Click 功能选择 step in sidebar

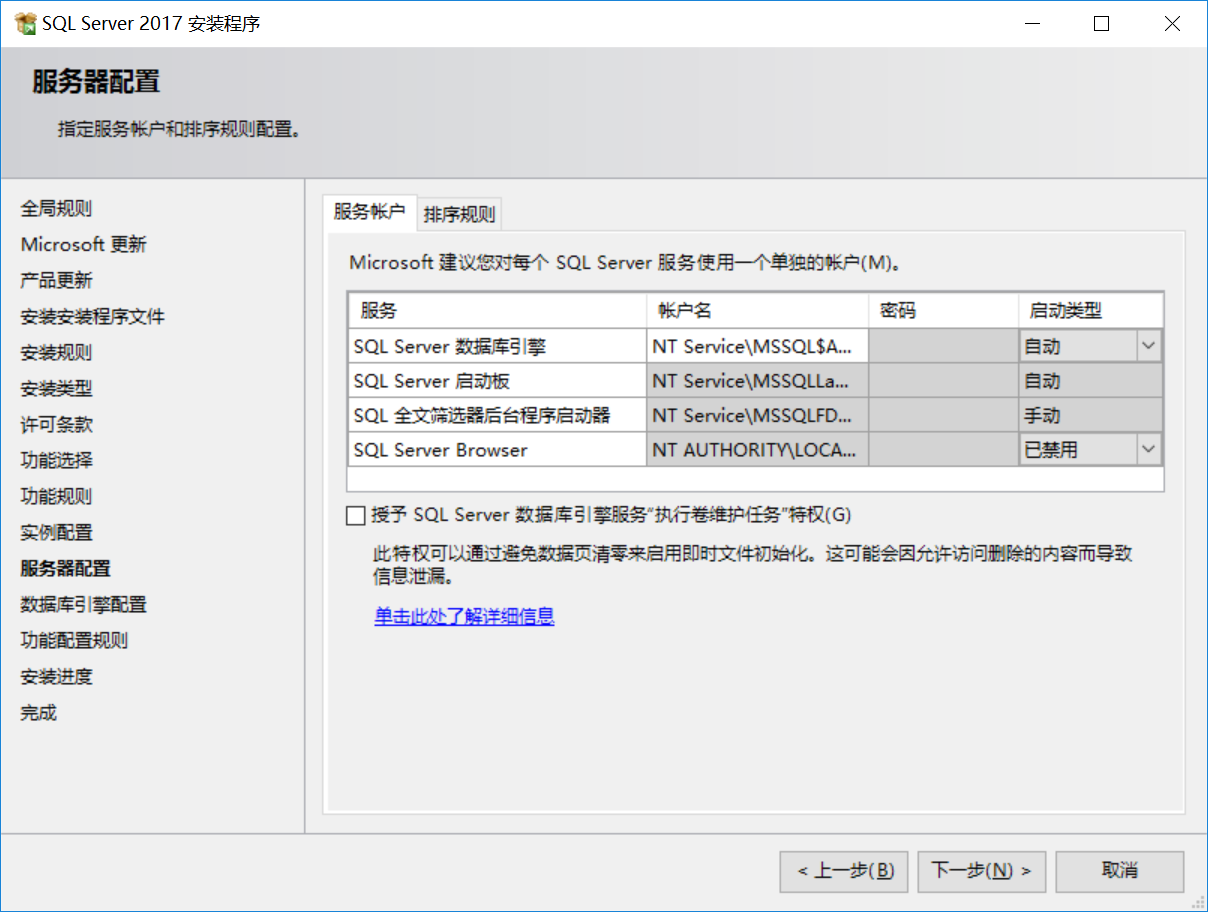coord(57,461)
